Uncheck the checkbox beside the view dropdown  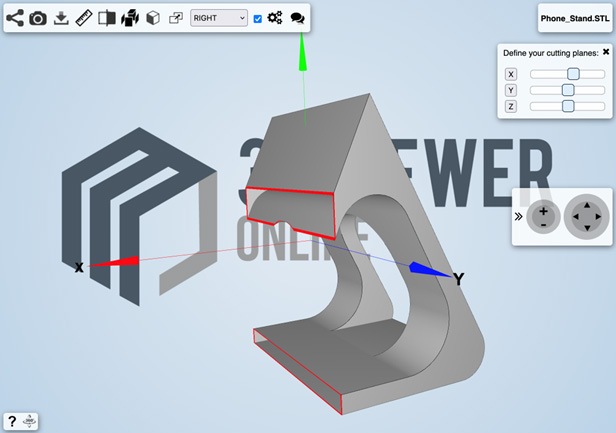click(258, 19)
